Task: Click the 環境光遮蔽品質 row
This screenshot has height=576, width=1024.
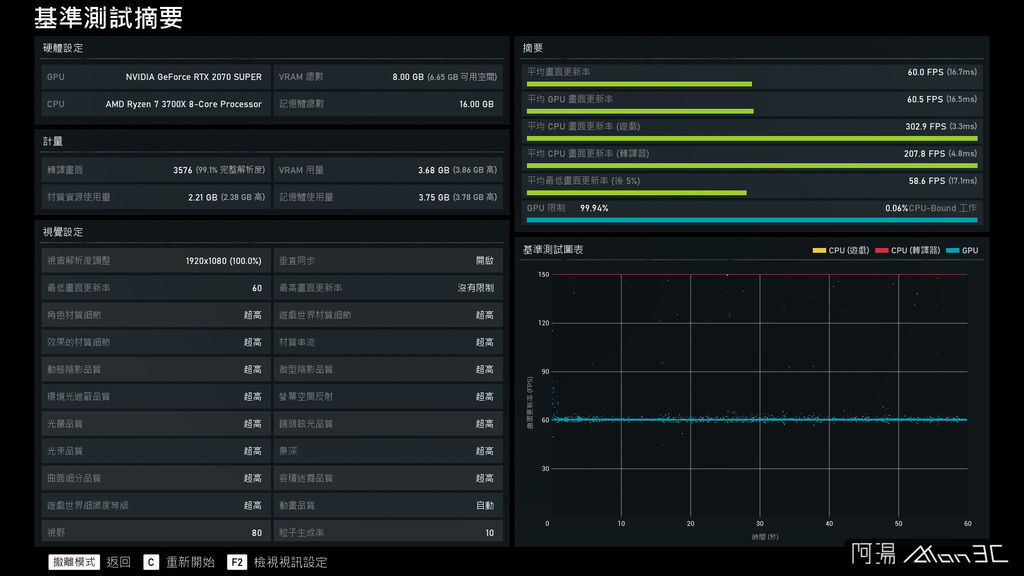Action: point(155,396)
